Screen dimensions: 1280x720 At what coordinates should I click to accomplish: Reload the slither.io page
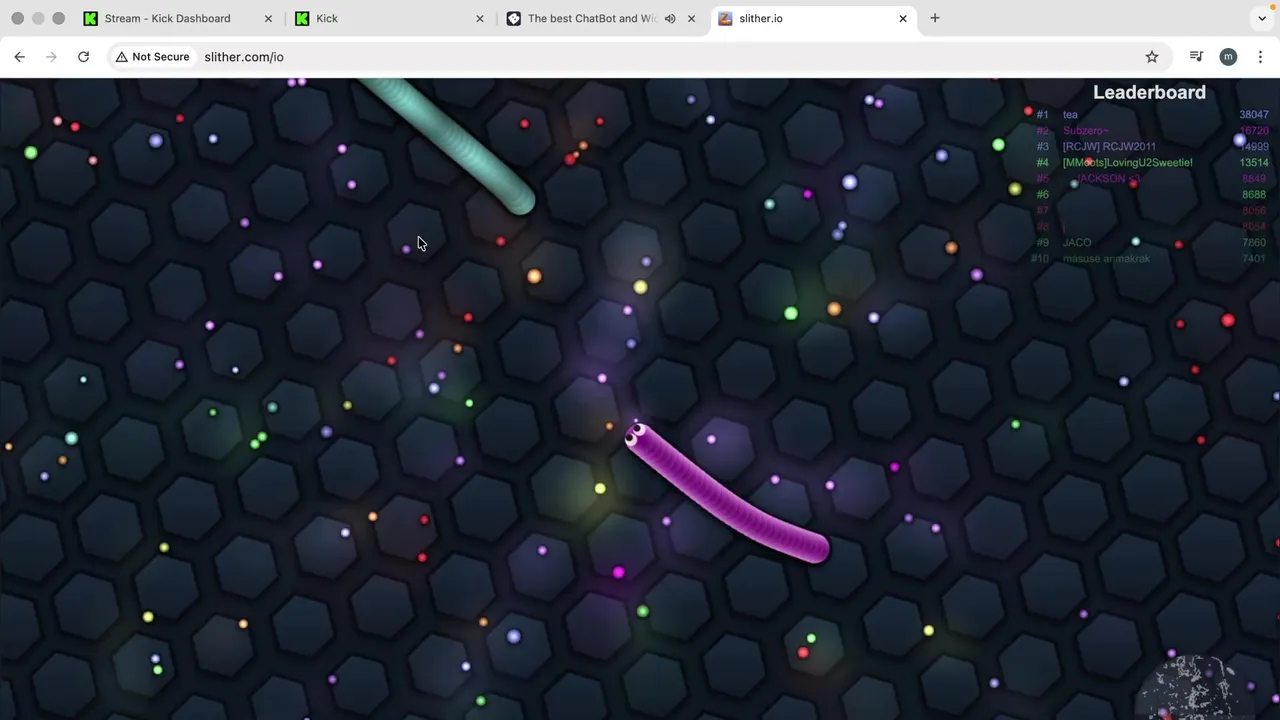pyautogui.click(x=84, y=57)
